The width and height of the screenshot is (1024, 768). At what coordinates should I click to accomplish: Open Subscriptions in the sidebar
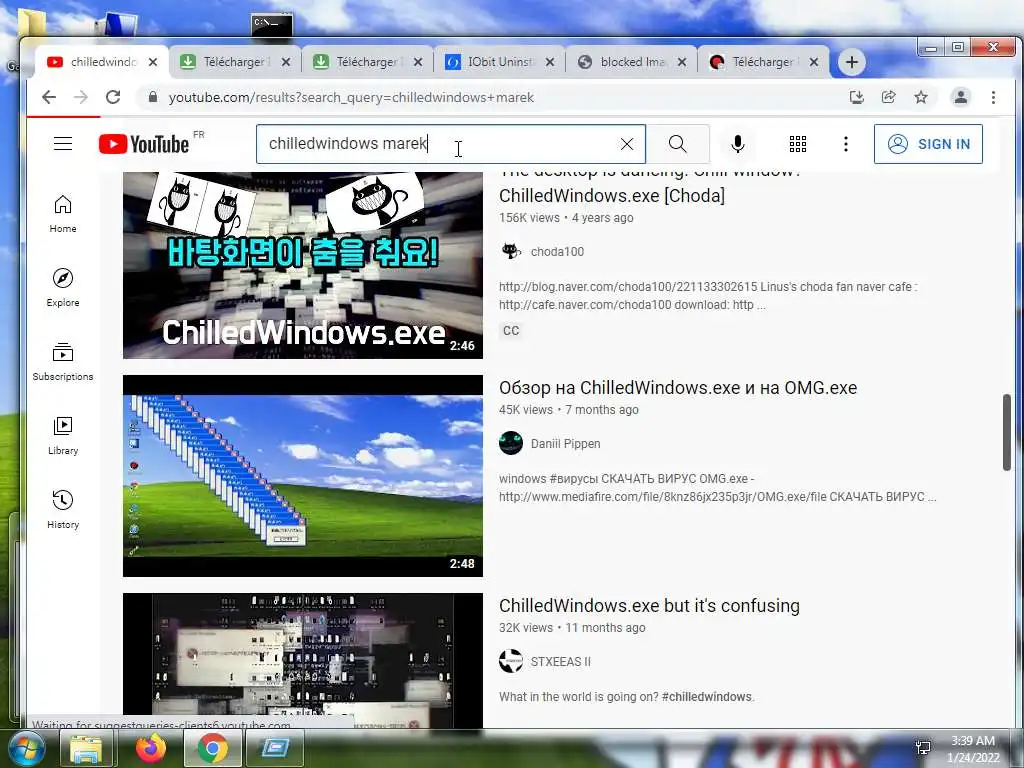[63, 362]
